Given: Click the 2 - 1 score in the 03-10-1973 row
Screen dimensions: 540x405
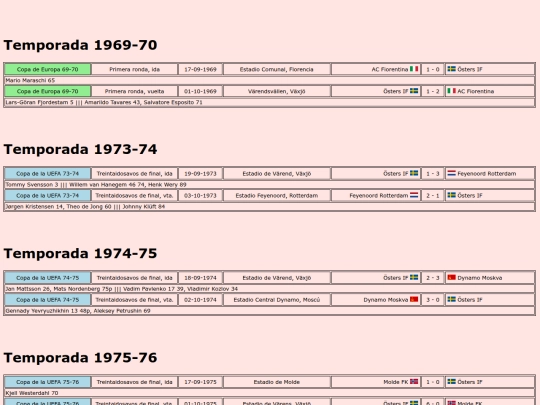Looking at the screenshot, I should pyautogui.click(x=433, y=196).
